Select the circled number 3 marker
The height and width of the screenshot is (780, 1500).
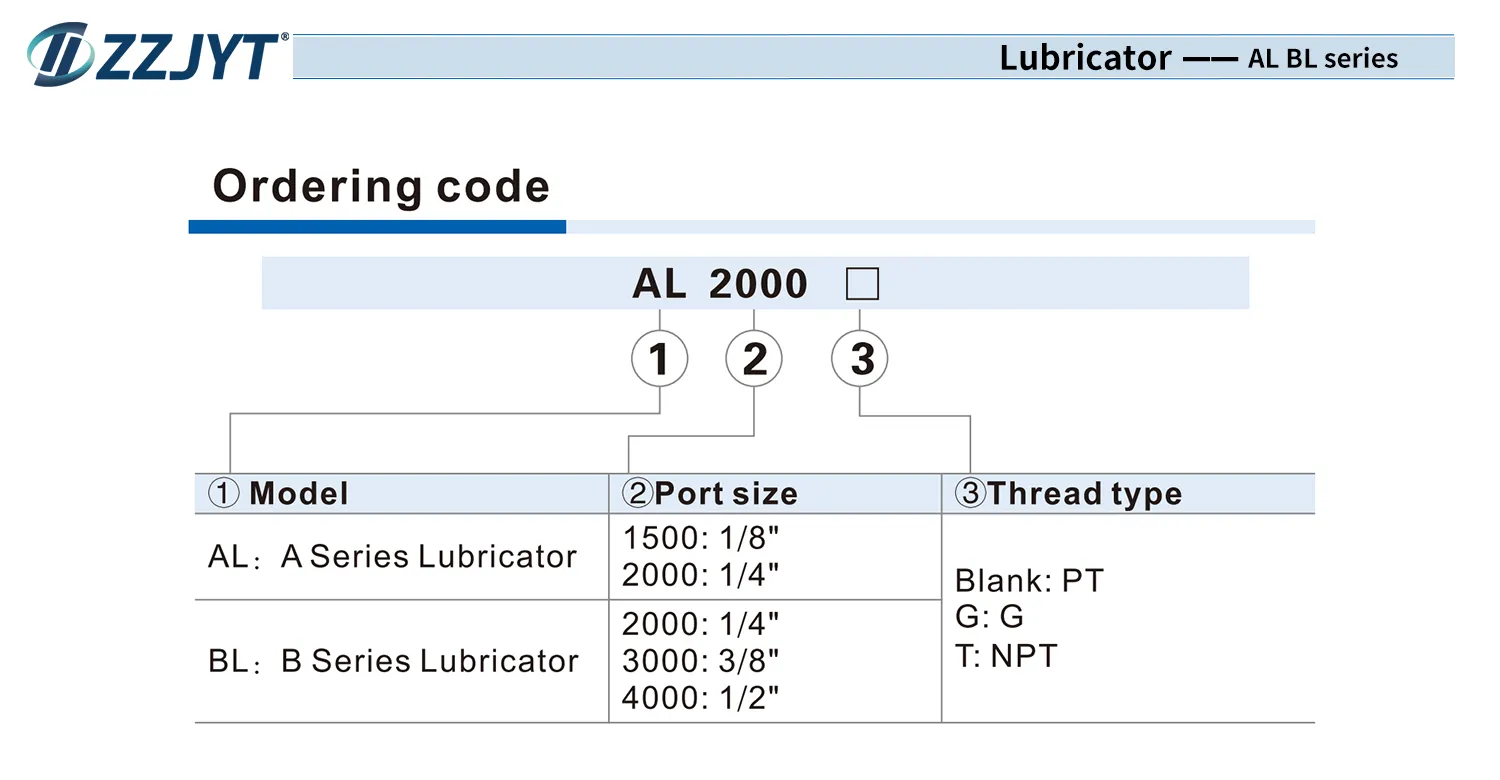[x=860, y=360]
